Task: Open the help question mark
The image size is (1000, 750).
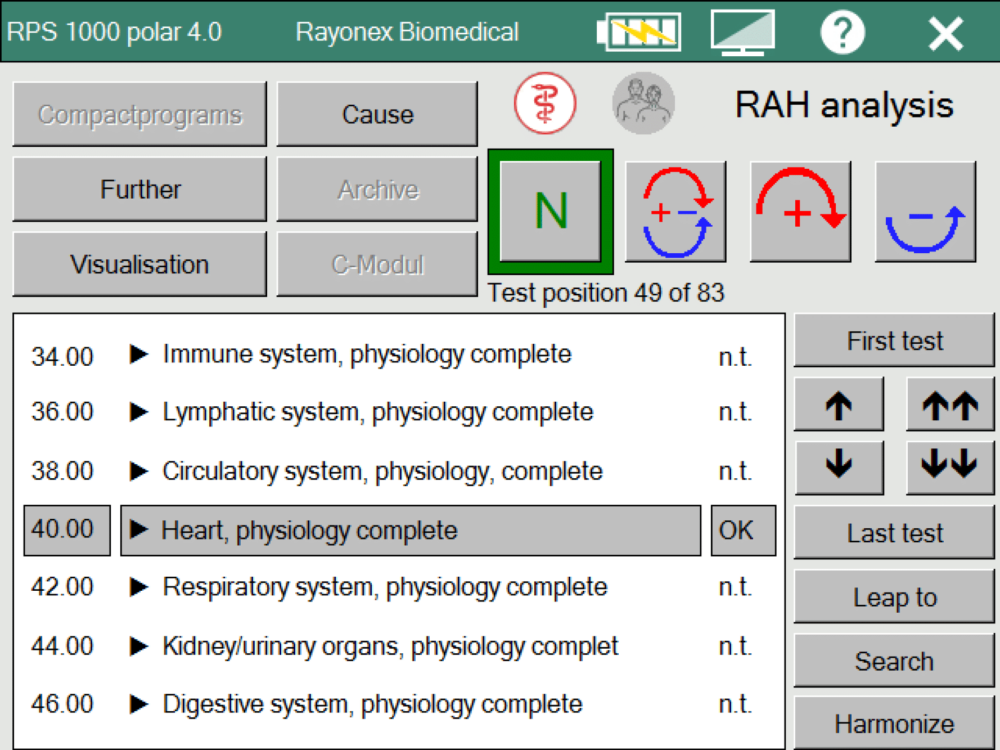Action: click(x=842, y=31)
